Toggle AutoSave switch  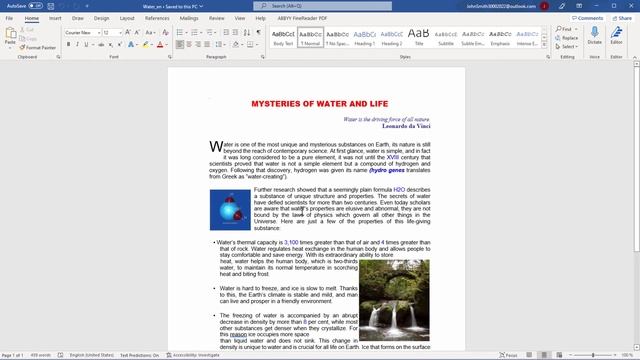click(36, 6)
